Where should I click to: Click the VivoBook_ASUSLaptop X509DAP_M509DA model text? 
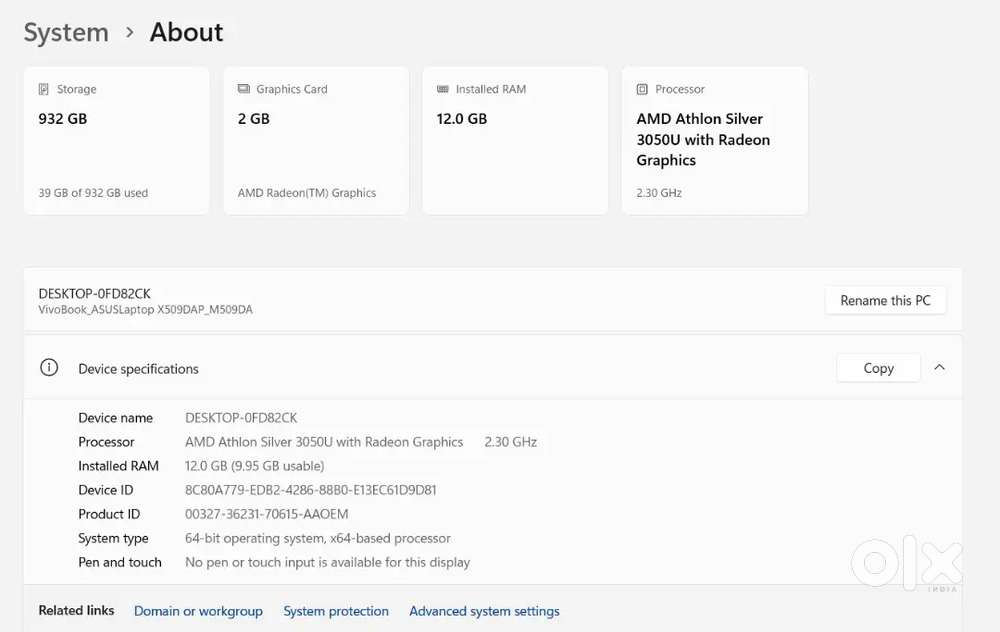[x=145, y=310]
